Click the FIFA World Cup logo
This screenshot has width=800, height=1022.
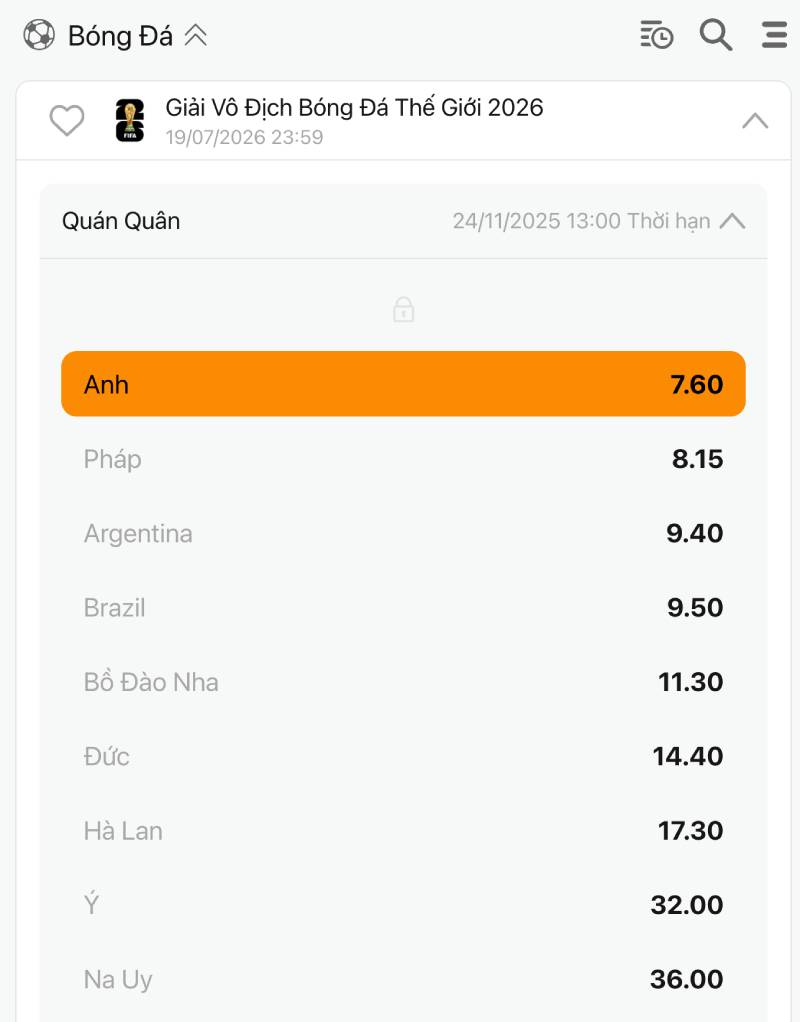[x=130, y=120]
